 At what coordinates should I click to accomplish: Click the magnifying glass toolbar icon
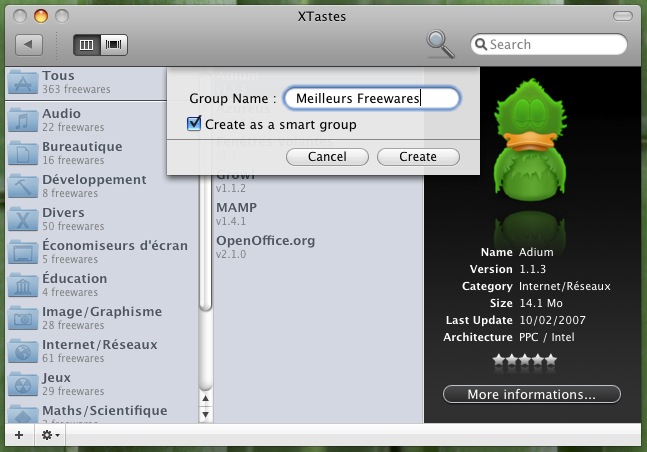(x=440, y=44)
